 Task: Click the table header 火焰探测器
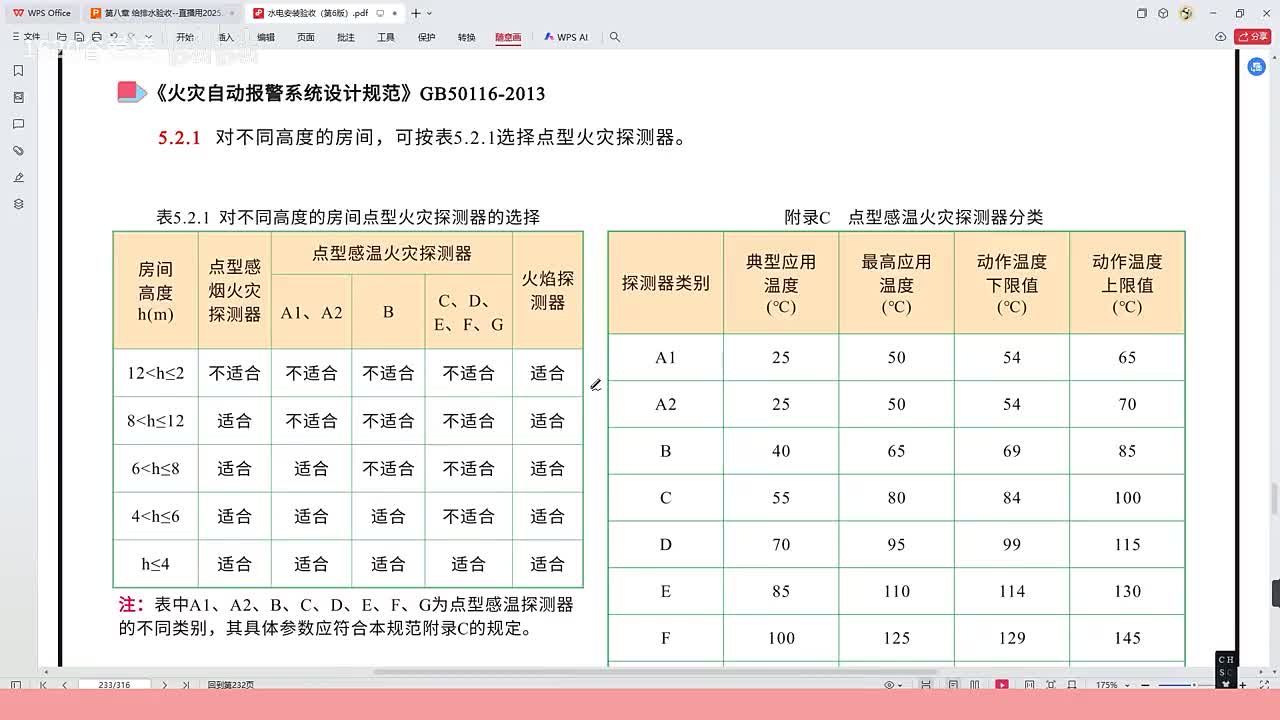tap(547, 290)
